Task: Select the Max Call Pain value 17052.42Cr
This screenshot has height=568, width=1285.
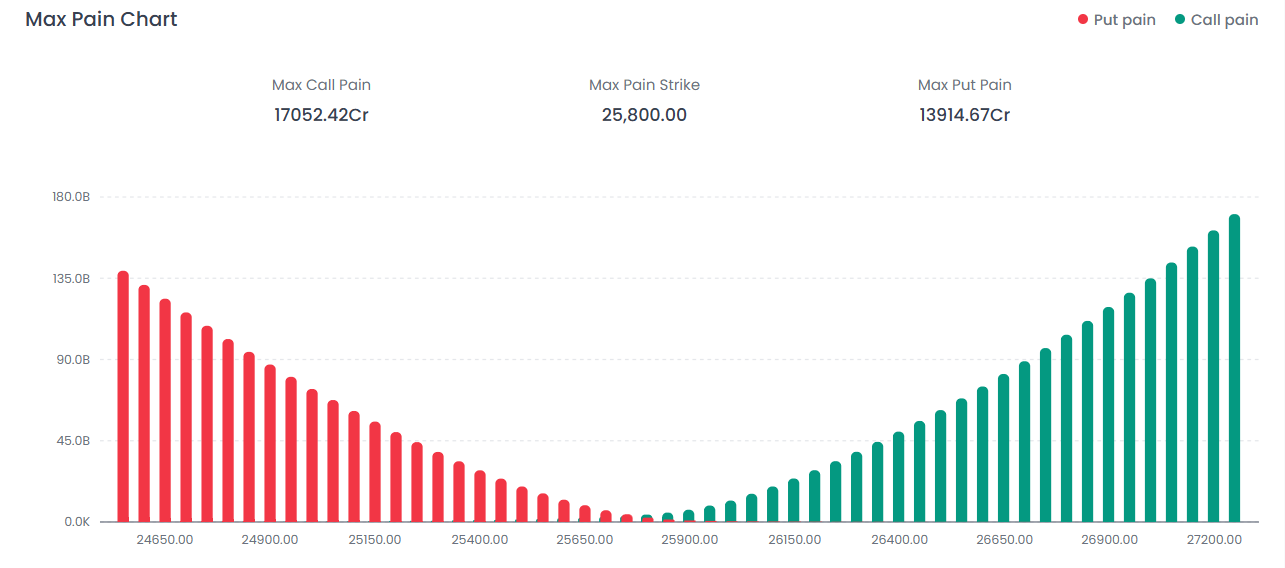Action: [321, 115]
